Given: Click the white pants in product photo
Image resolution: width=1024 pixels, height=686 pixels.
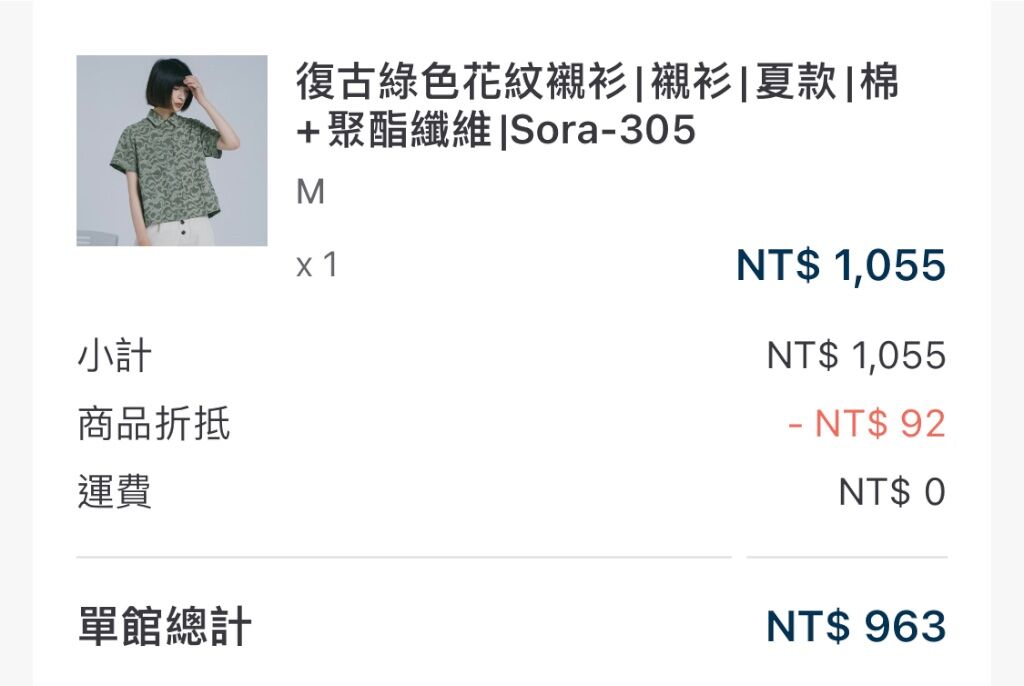Looking at the screenshot, I should (180, 233).
